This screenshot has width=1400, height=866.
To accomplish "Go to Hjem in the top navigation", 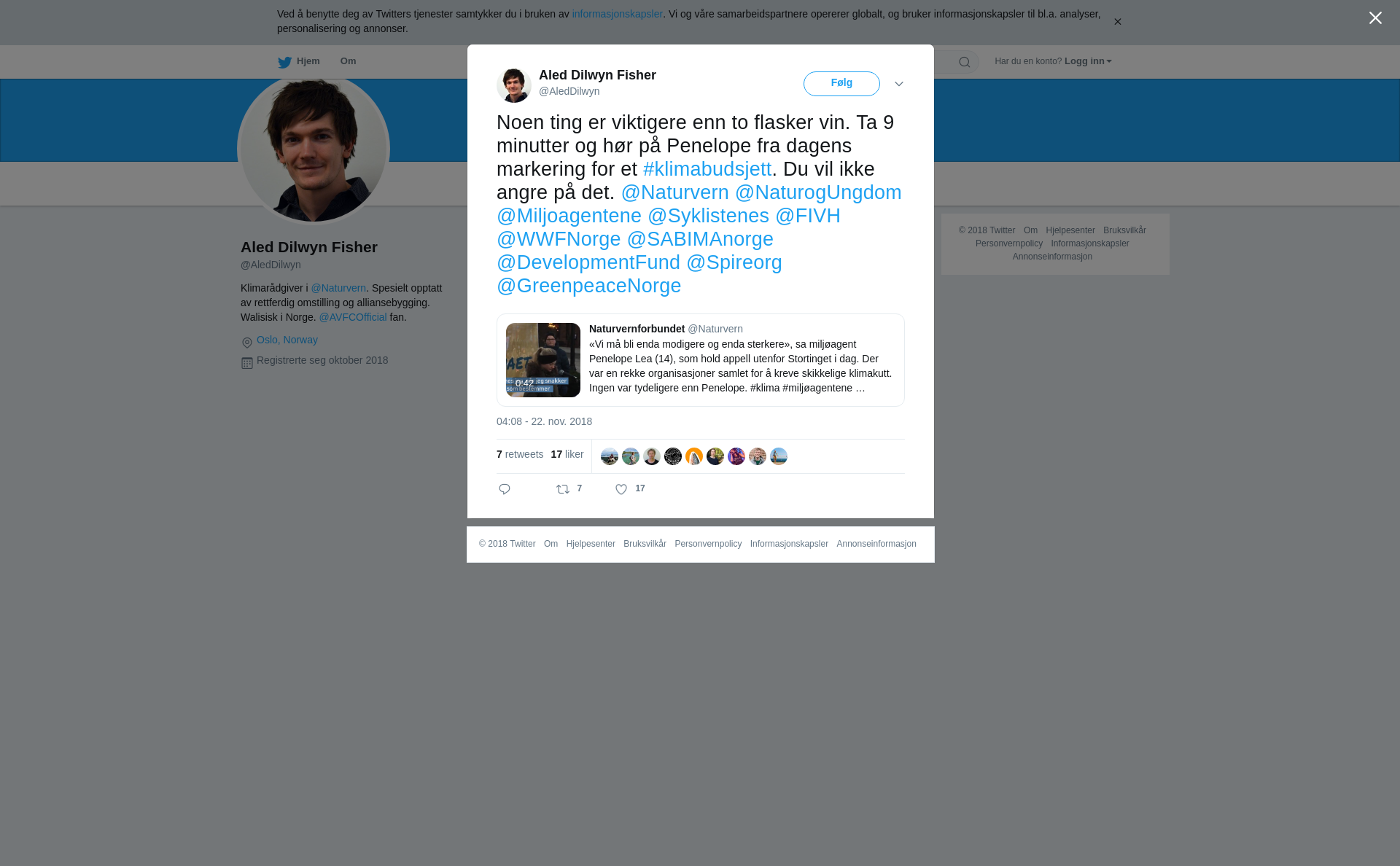I will 308,61.
